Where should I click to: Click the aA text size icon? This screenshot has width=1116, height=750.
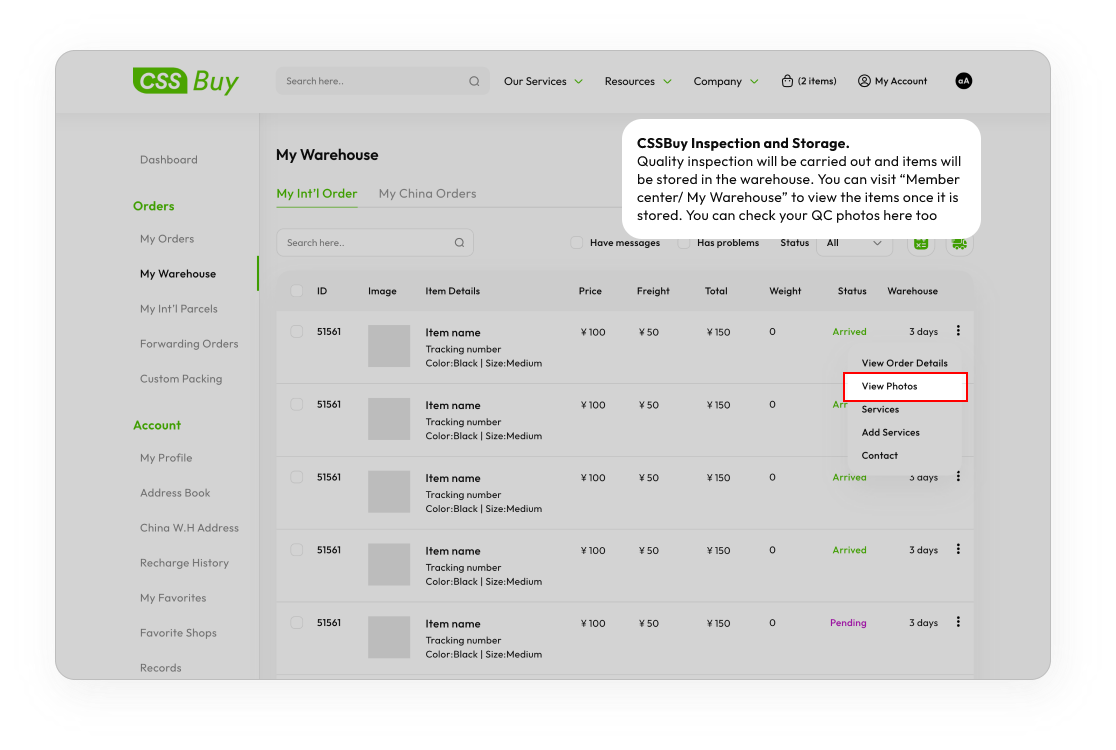tap(963, 81)
